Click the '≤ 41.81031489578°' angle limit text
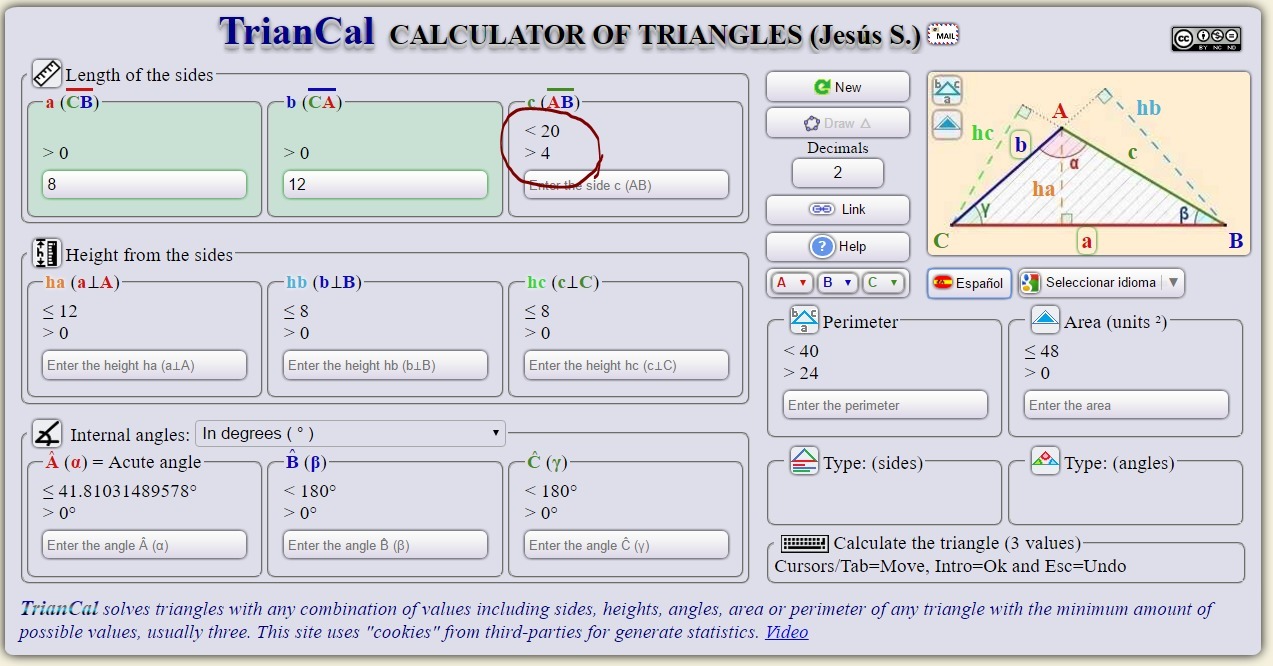This screenshot has width=1273, height=666. coord(120,491)
